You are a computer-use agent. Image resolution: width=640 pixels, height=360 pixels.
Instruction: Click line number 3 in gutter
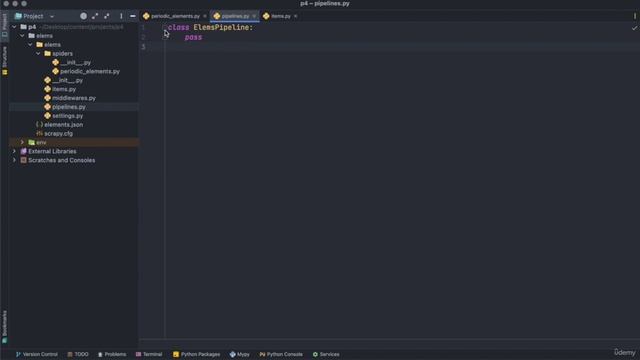coord(143,47)
